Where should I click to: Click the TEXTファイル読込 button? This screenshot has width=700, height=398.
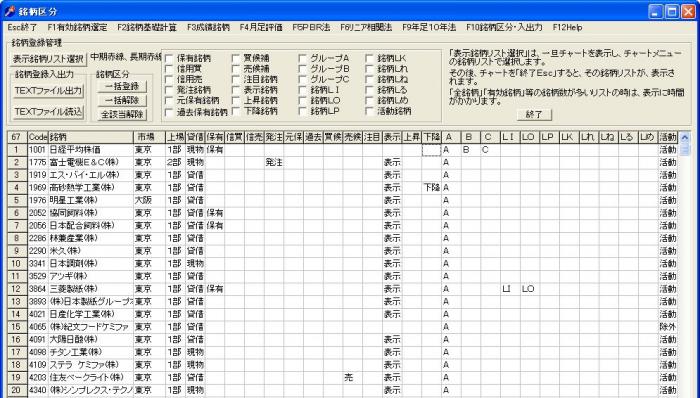pyautogui.click(x=48, y=112)
